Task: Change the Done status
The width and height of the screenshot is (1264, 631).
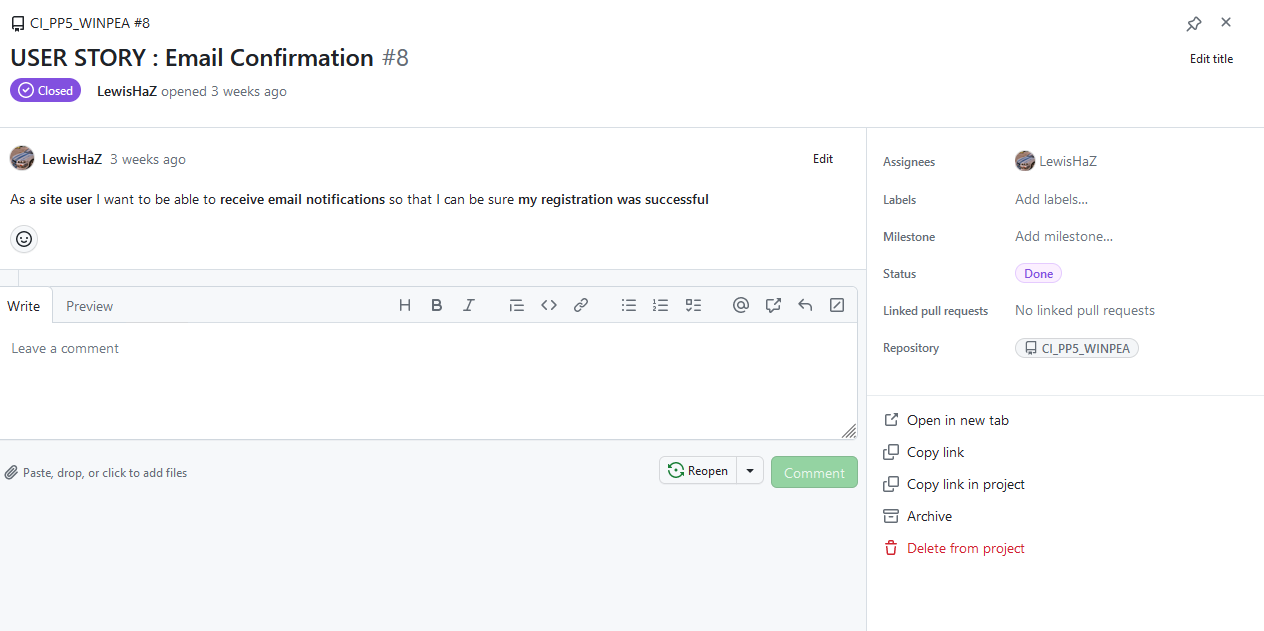Action: (x=1038, y=274)
